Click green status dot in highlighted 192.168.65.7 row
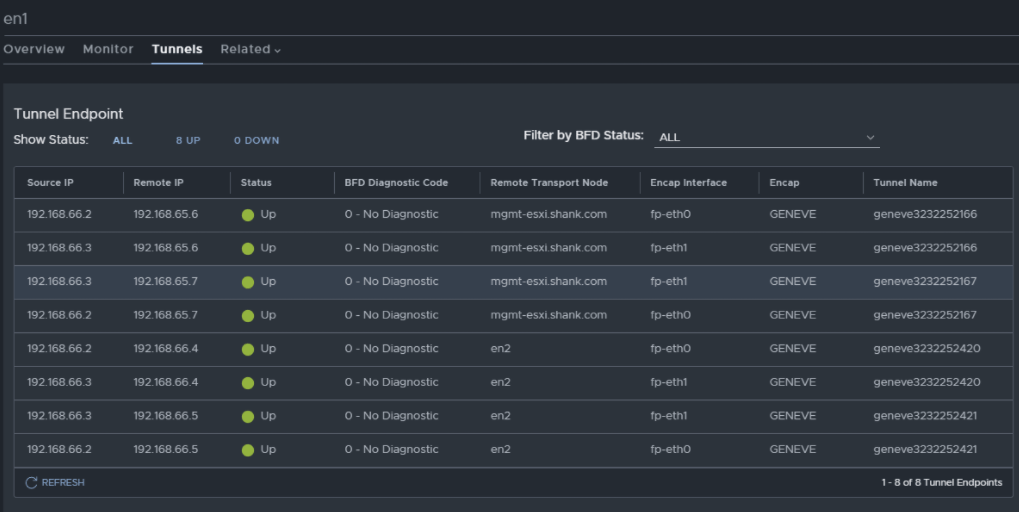Image resolution: width=1019 pixels, height=512 pixels. click(x=248, y=282)
